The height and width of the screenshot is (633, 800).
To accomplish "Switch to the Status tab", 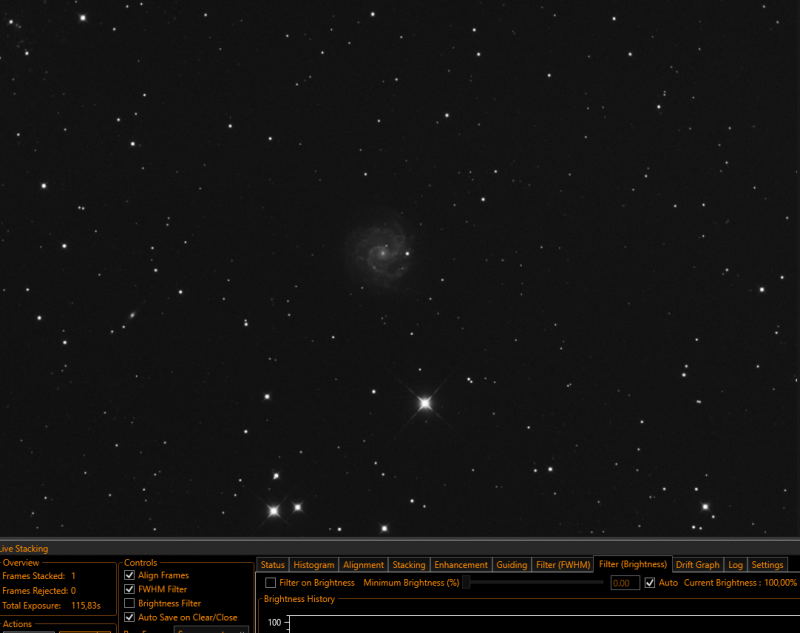I will (272, 565).
